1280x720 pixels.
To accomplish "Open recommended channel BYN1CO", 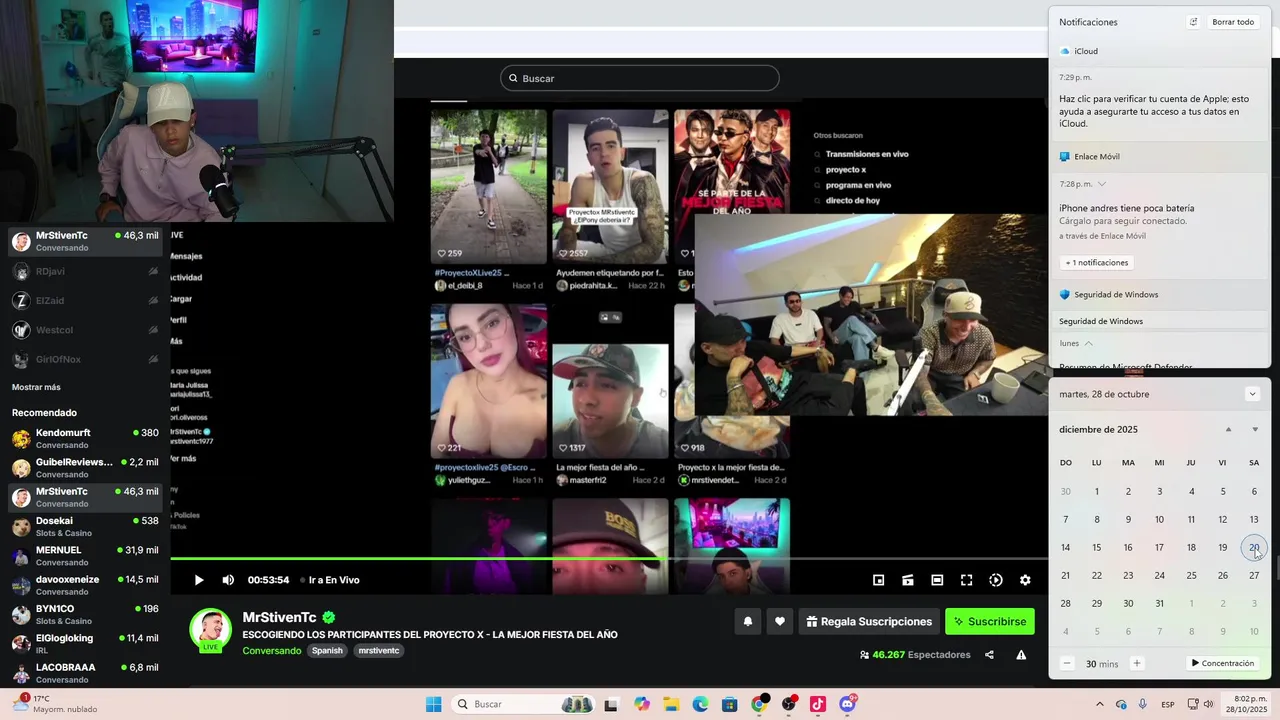I will coord(85,614).
